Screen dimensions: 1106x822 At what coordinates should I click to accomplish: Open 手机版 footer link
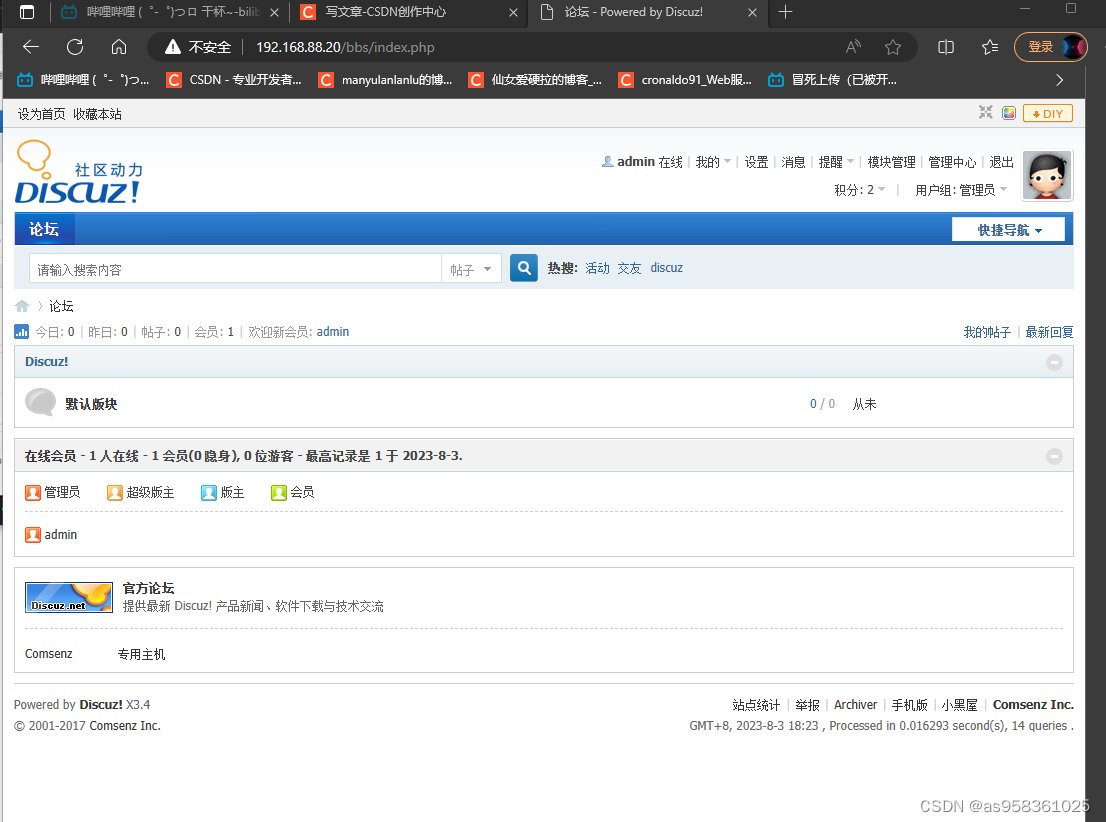tap(909, 705)
